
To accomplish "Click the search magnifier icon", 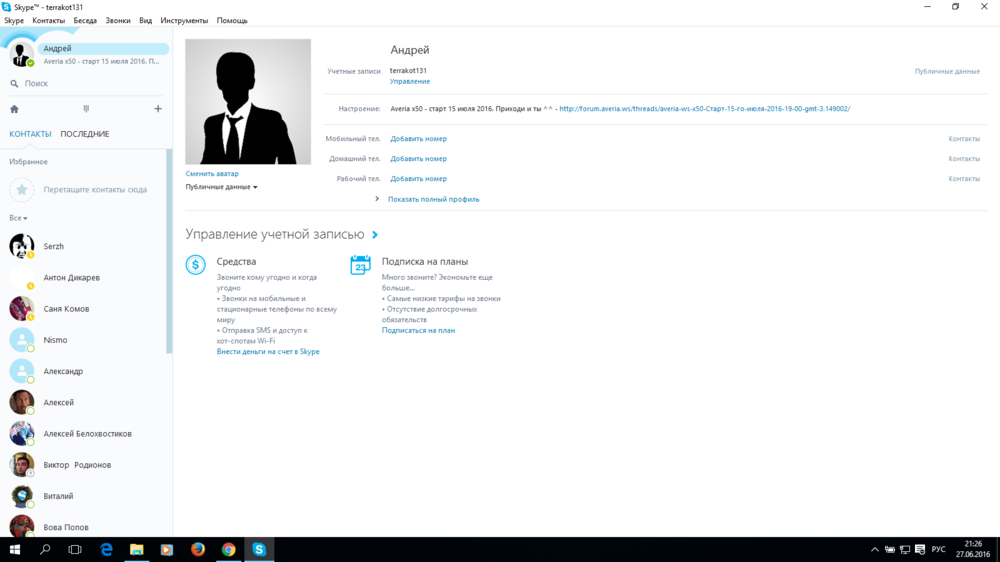I will pyautogui.click(x=14, y=84).
